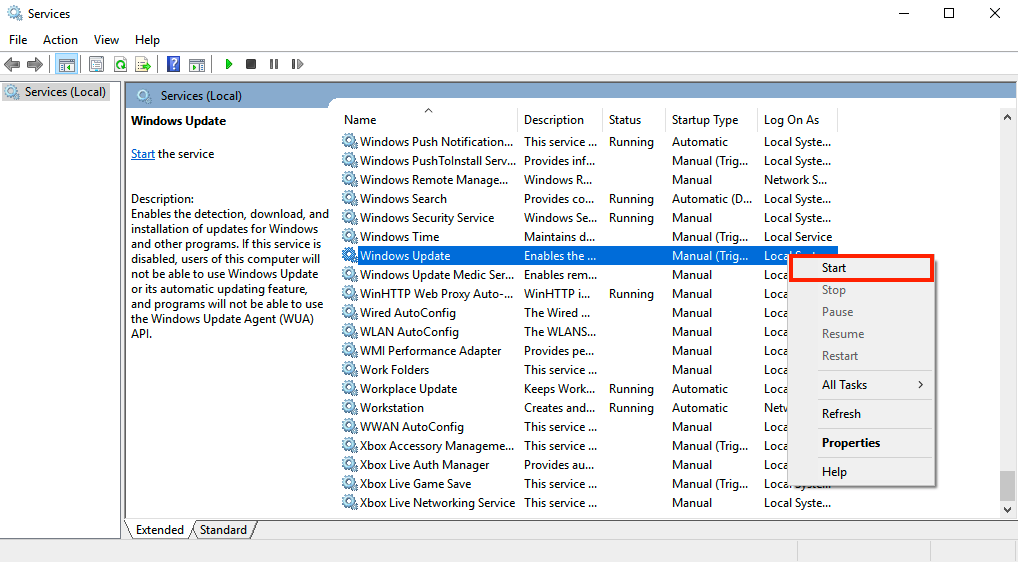Click the Start the service link

tap(143, 154)
